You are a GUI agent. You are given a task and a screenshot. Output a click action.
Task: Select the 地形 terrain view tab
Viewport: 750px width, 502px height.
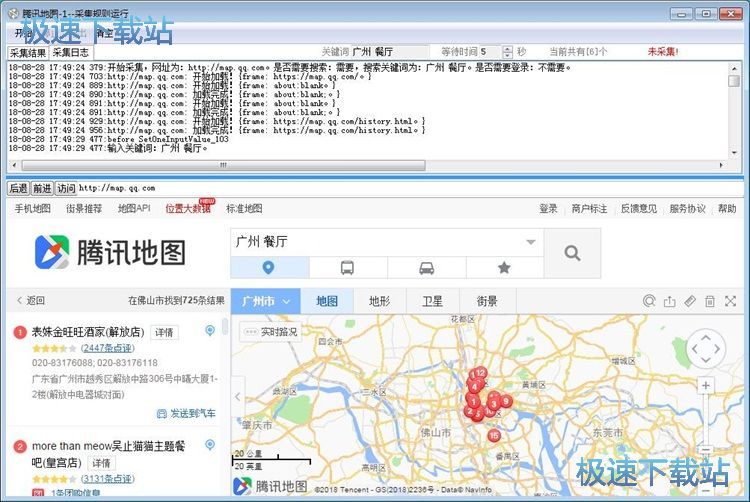coord(380,301)
